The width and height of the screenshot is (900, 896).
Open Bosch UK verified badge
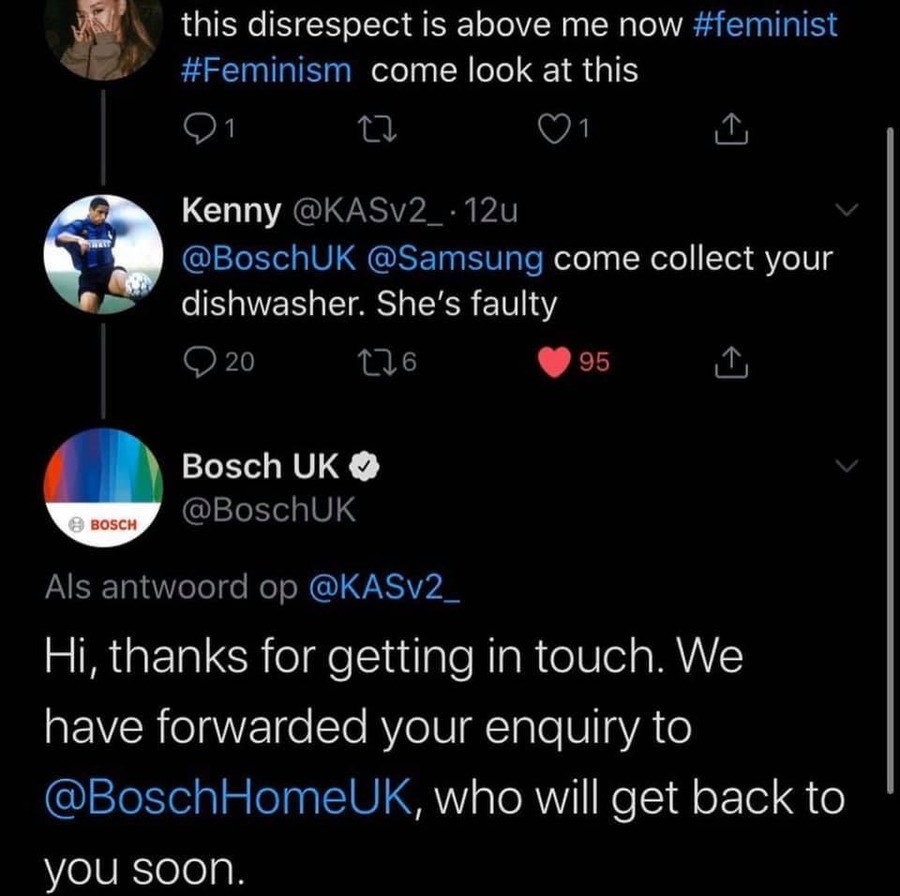366,467
